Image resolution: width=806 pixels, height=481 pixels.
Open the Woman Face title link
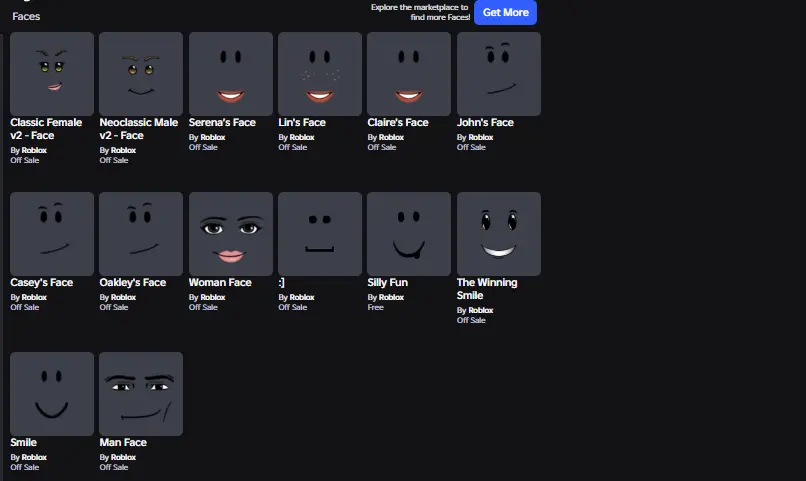coord(220,283)
